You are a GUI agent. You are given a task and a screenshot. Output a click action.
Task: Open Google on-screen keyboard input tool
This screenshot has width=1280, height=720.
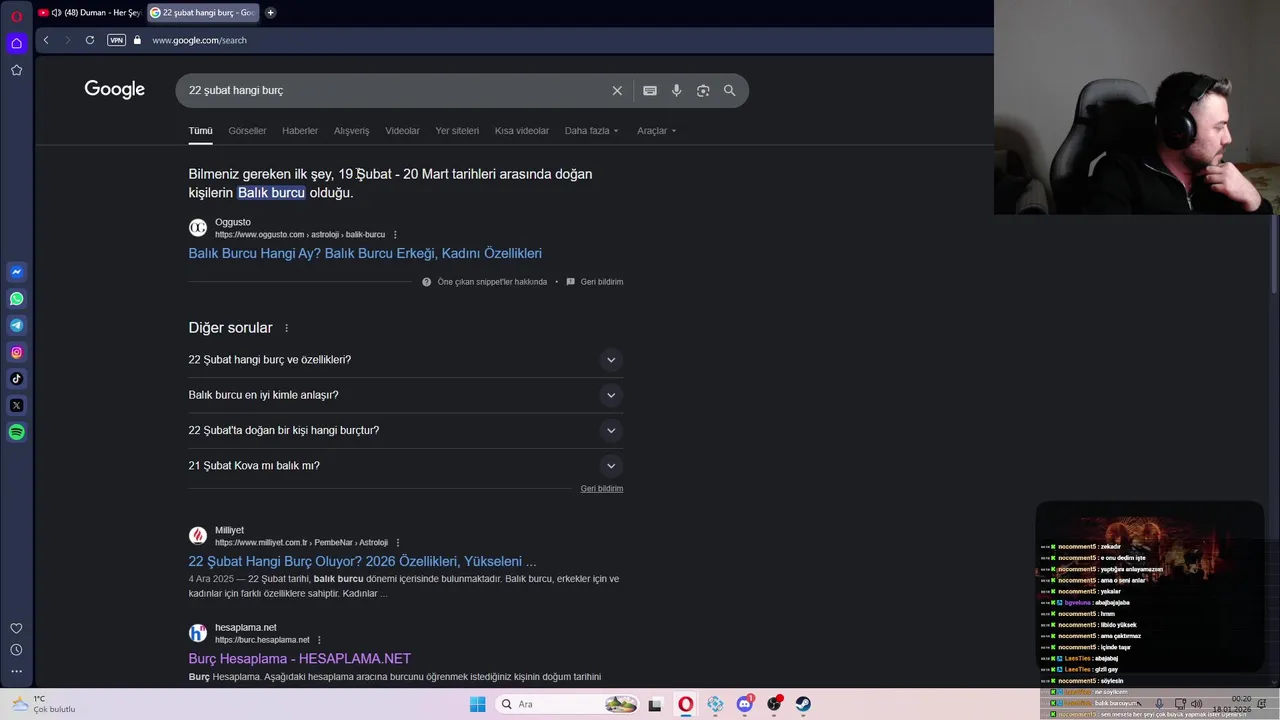click(650, 90)
